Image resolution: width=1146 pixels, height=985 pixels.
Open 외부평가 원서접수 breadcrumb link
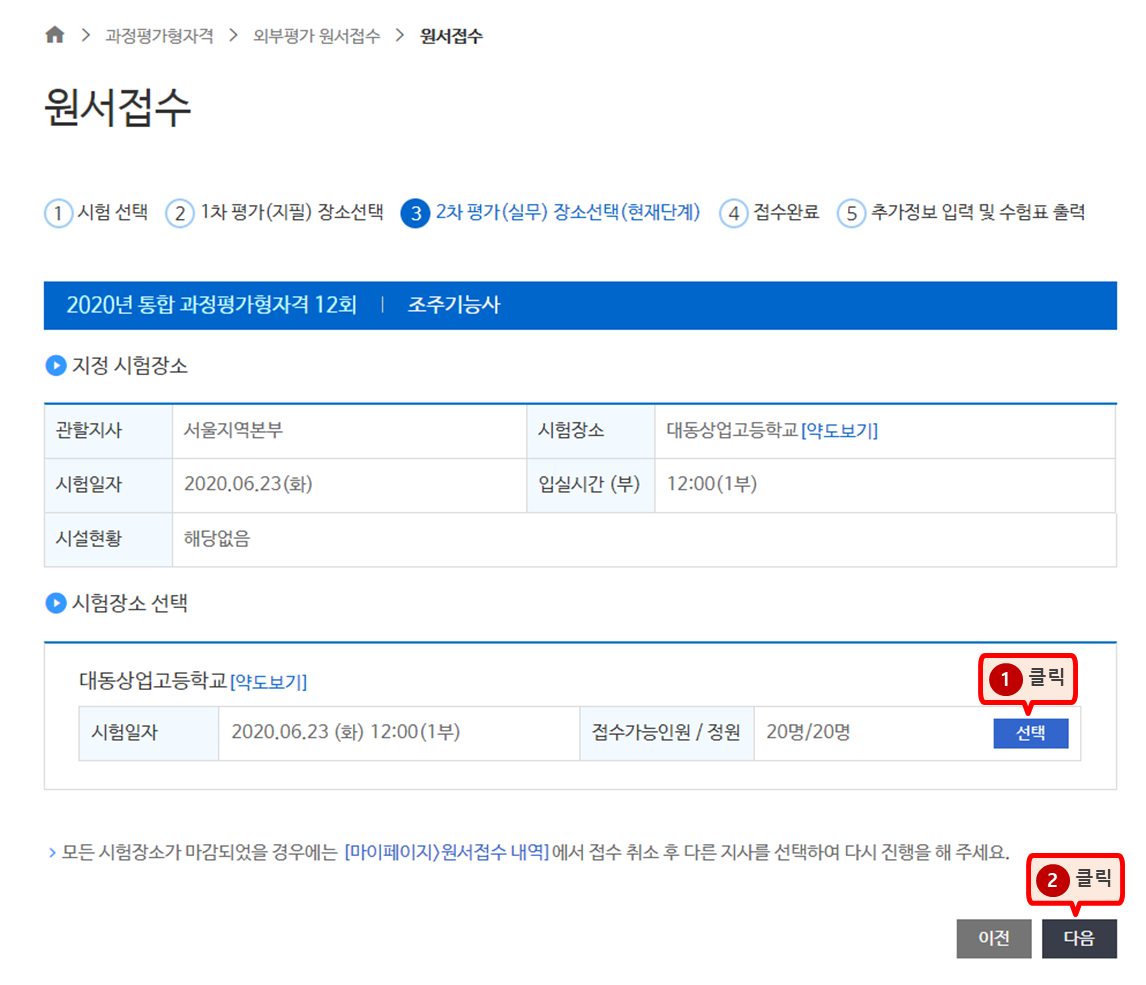click(316, 36)
